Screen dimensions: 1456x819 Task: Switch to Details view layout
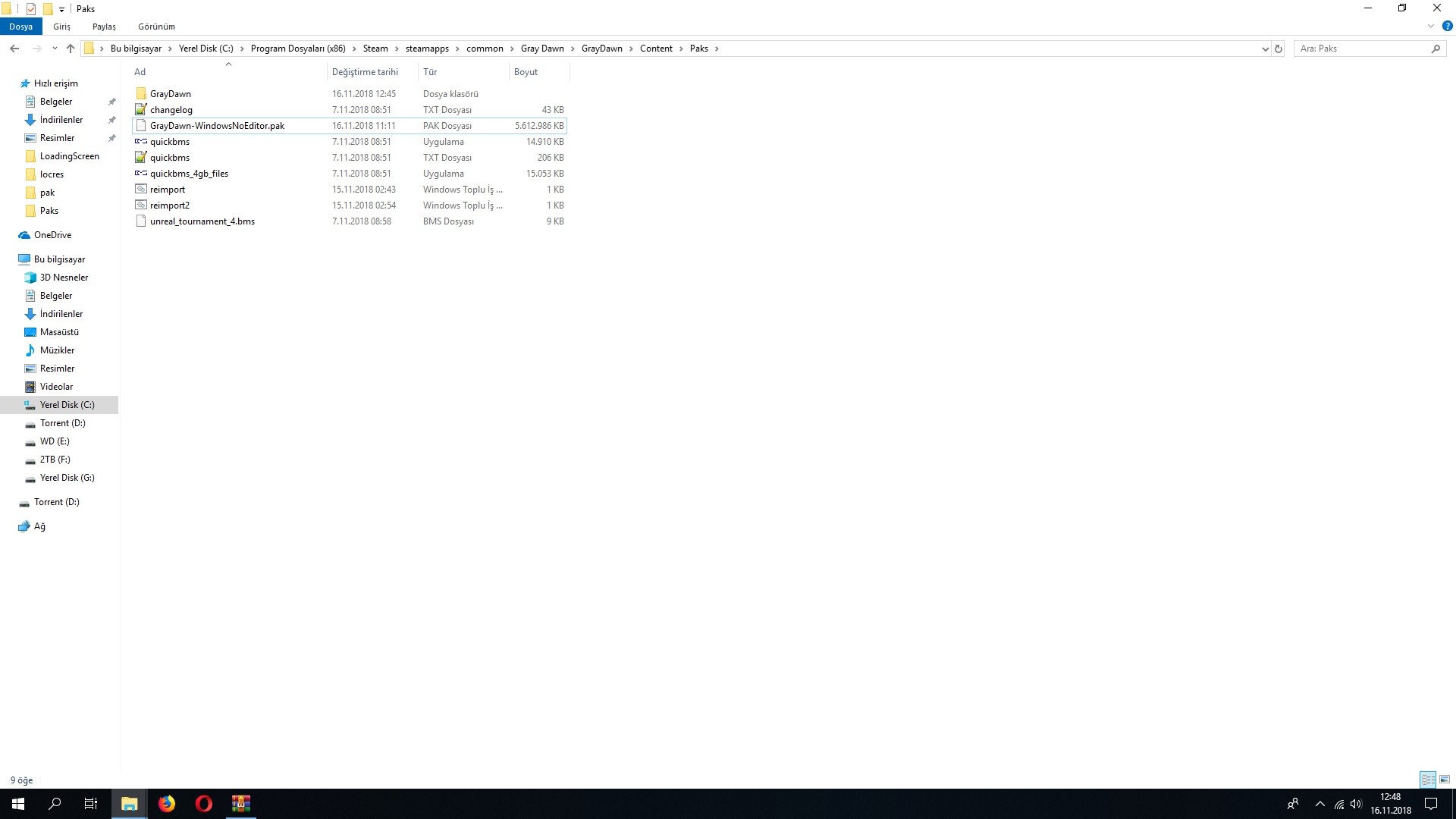(1428, 780)
